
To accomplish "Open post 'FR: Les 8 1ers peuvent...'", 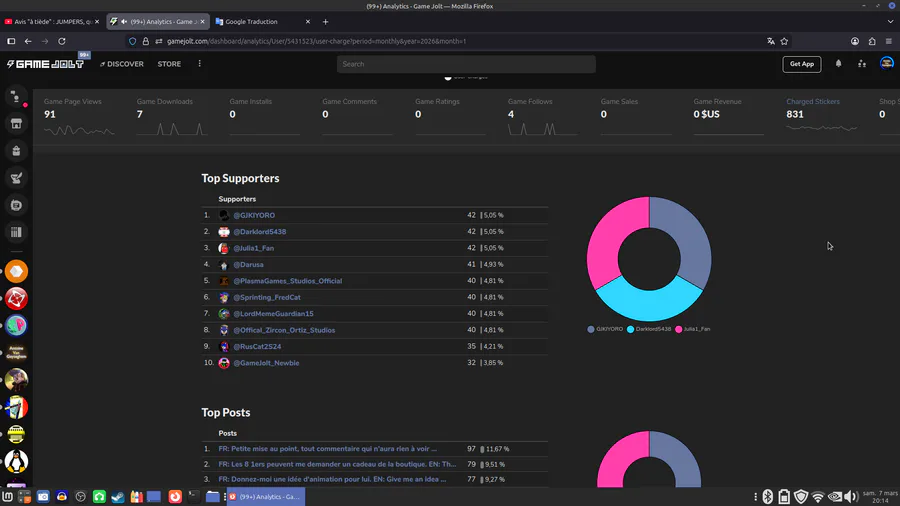I will point(337,464).
